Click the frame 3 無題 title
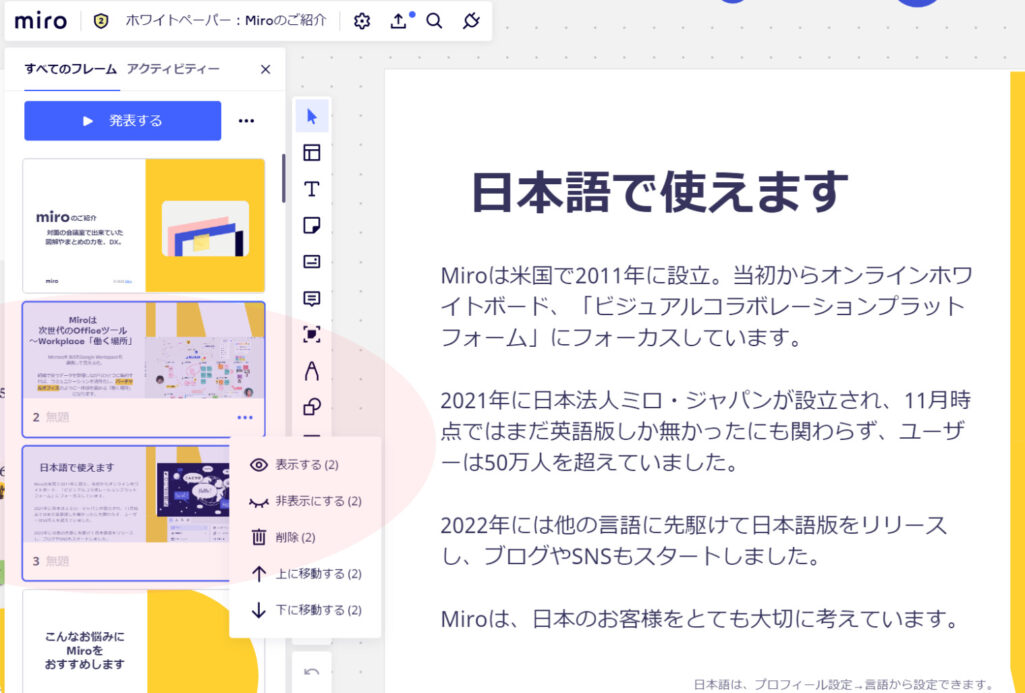This screenshot has height=693, width=1025. (58, 562)
